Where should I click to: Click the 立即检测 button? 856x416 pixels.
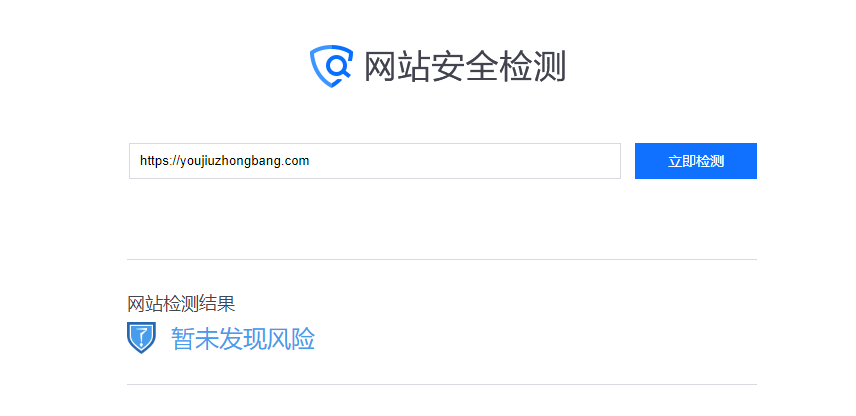coord(696,161)
